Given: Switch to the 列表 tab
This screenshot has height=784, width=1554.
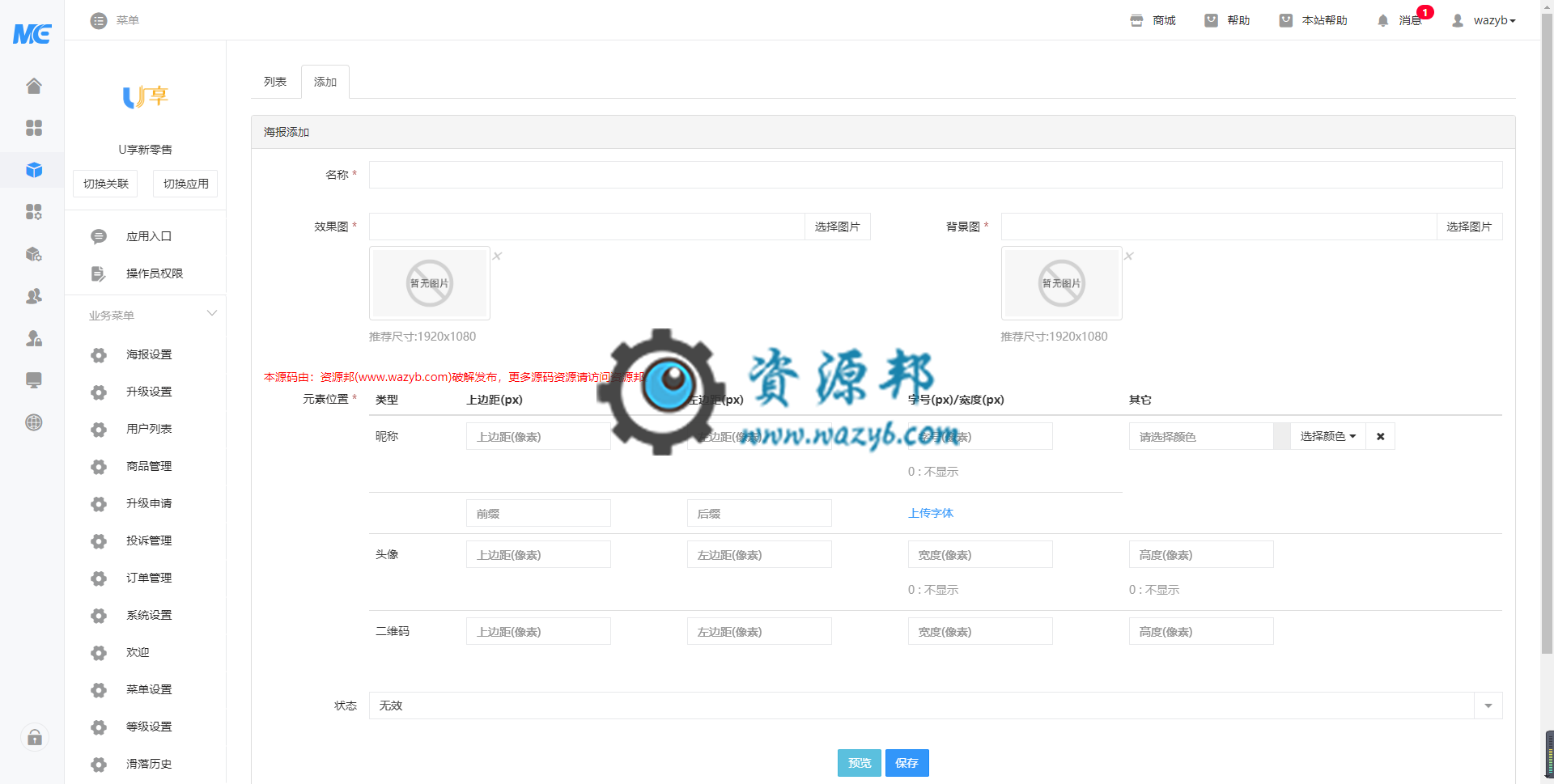Looking at the screenshot, I should point(275,82).
